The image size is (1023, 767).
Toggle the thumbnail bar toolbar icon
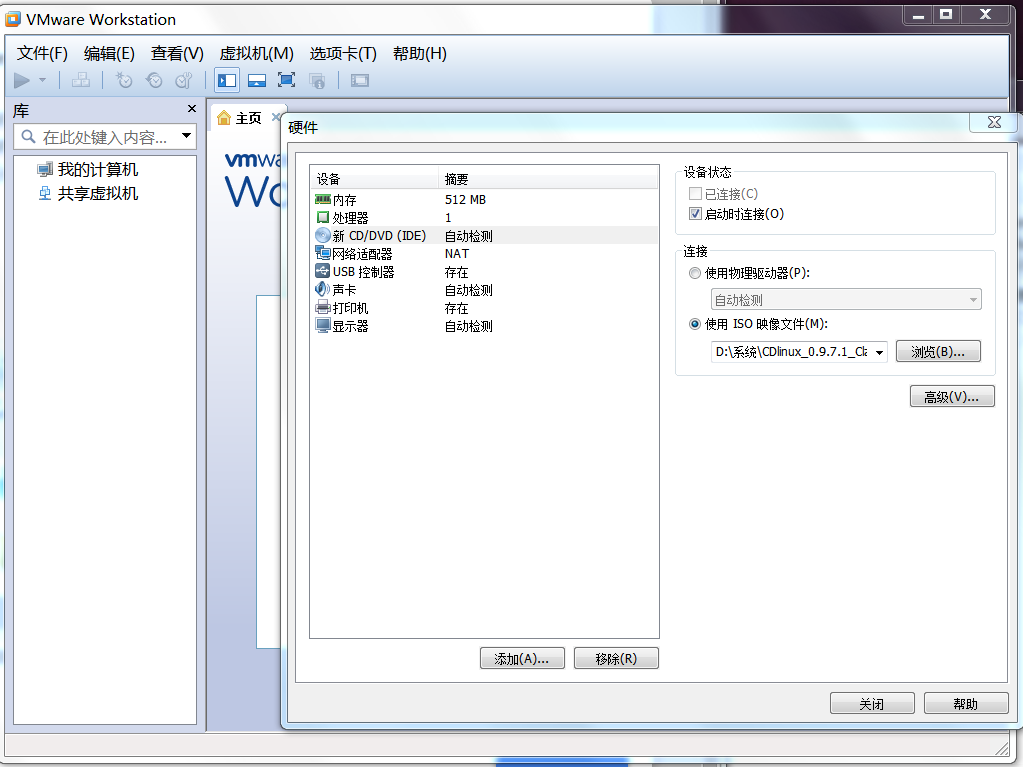click(x=257, y=80)
